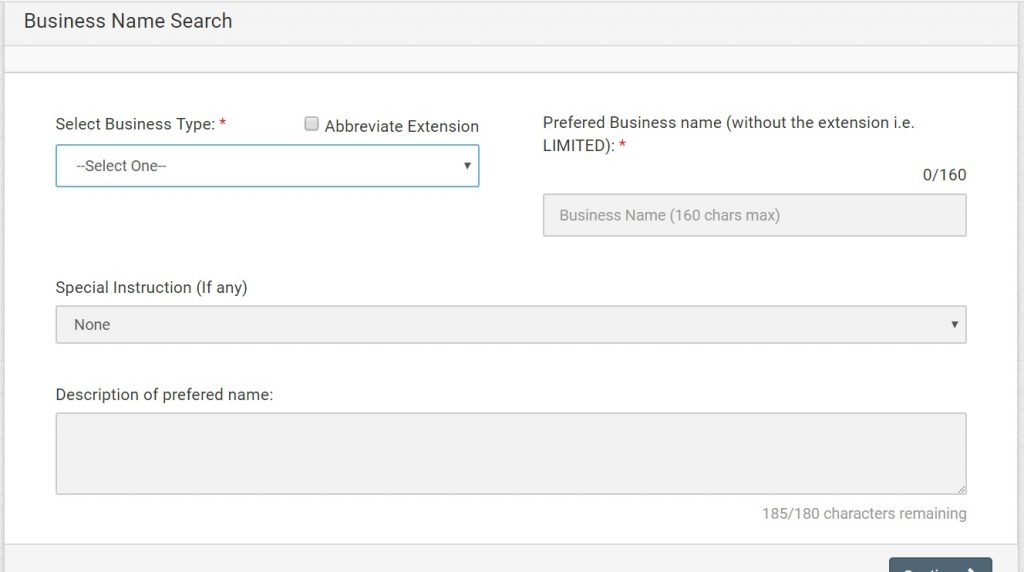Click the Business Name Search heading
This screenshot has height=572, width=1024.
tap(128, 21)
